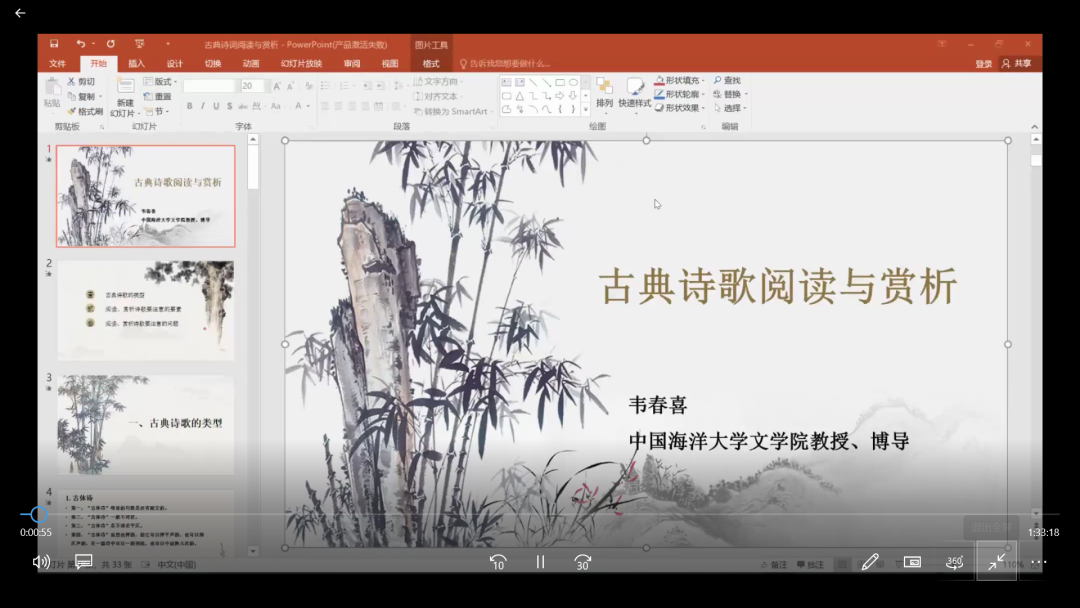Open Shape Fill (形状填充) tool
Viewport: 1080px width, 608px height.
[678, 81]
